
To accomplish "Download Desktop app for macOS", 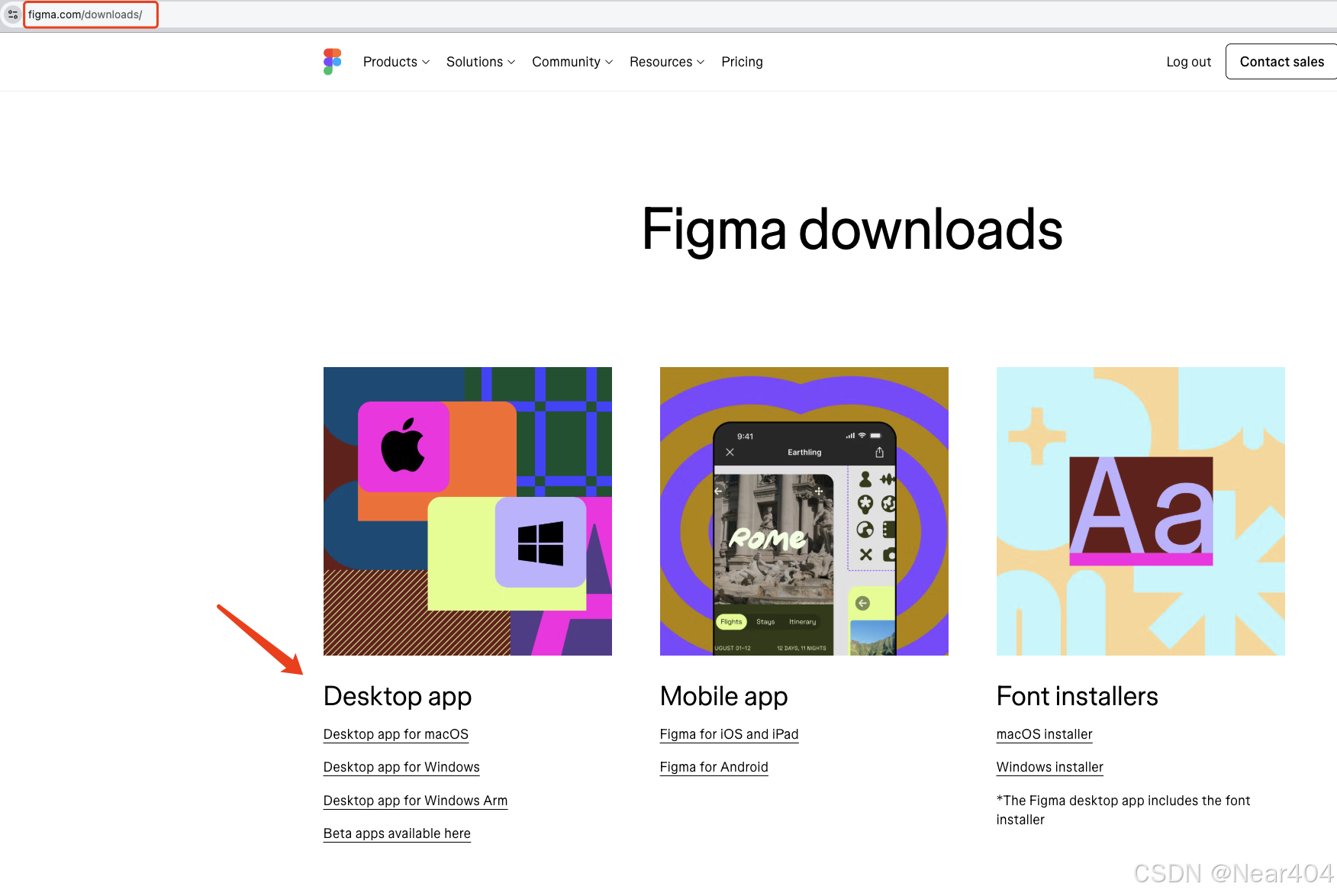I will 396,734.
